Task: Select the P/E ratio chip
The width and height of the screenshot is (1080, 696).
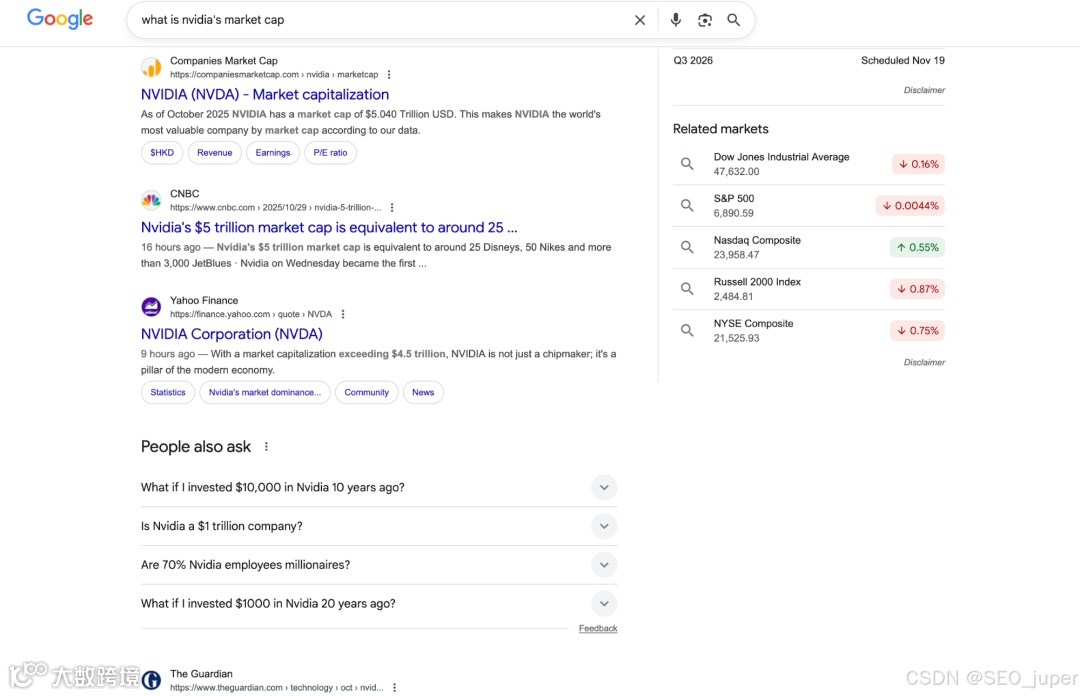Action: (330, 153)
